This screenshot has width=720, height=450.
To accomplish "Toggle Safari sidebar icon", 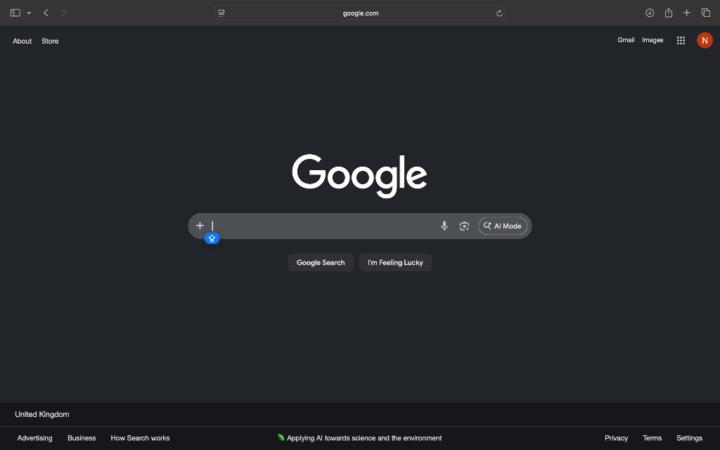I will click(x=15, y=13).
